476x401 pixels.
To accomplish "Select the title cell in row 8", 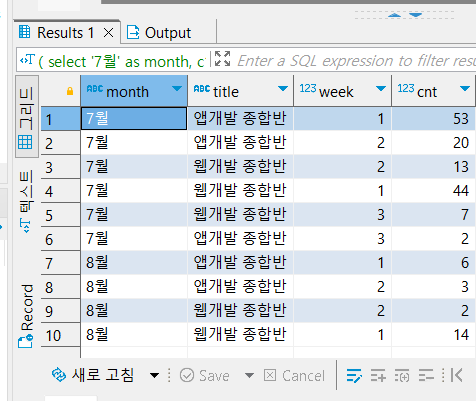I will pyautogui.click(x=240, y=286).
